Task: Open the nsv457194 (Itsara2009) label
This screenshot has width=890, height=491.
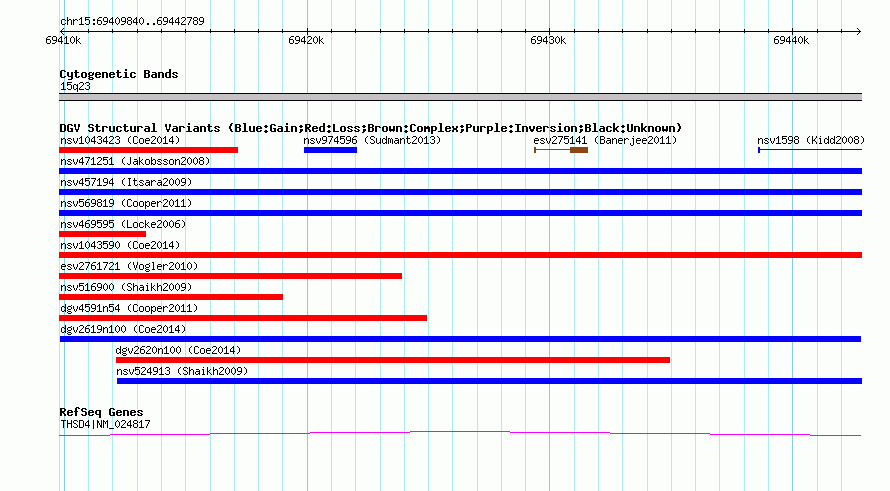Action: pyautogui.click(x=126, y=182)
